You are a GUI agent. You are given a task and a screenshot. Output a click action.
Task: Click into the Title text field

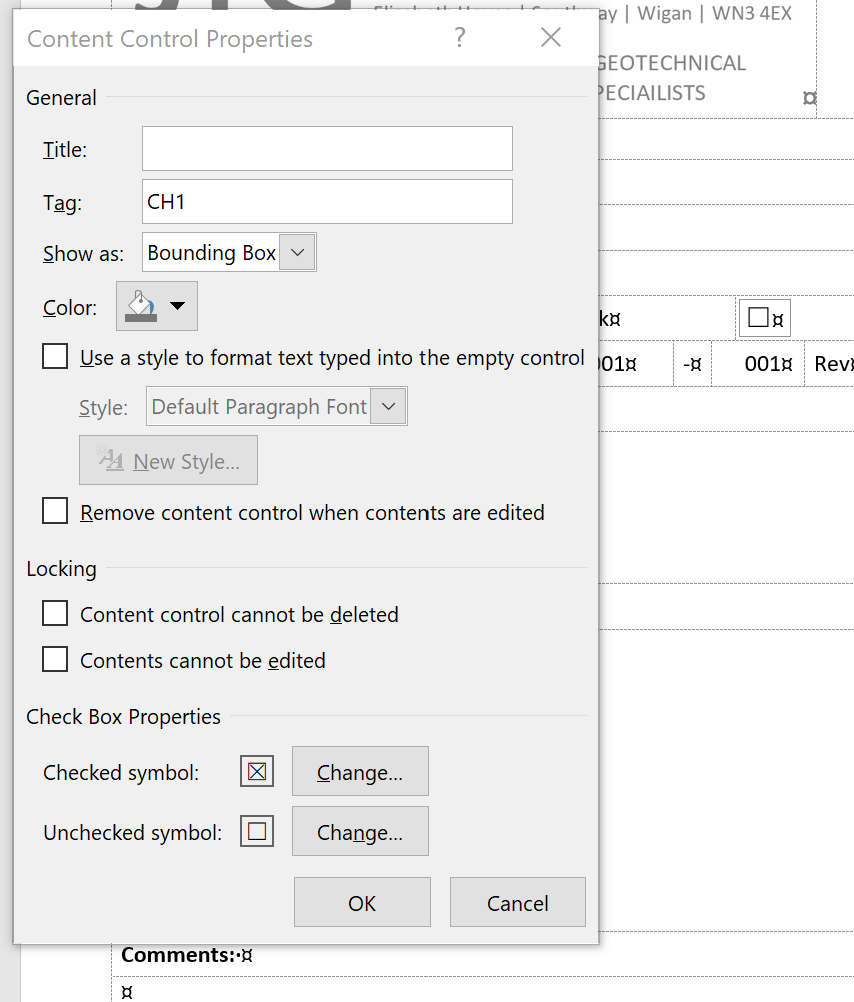(327, 149)
